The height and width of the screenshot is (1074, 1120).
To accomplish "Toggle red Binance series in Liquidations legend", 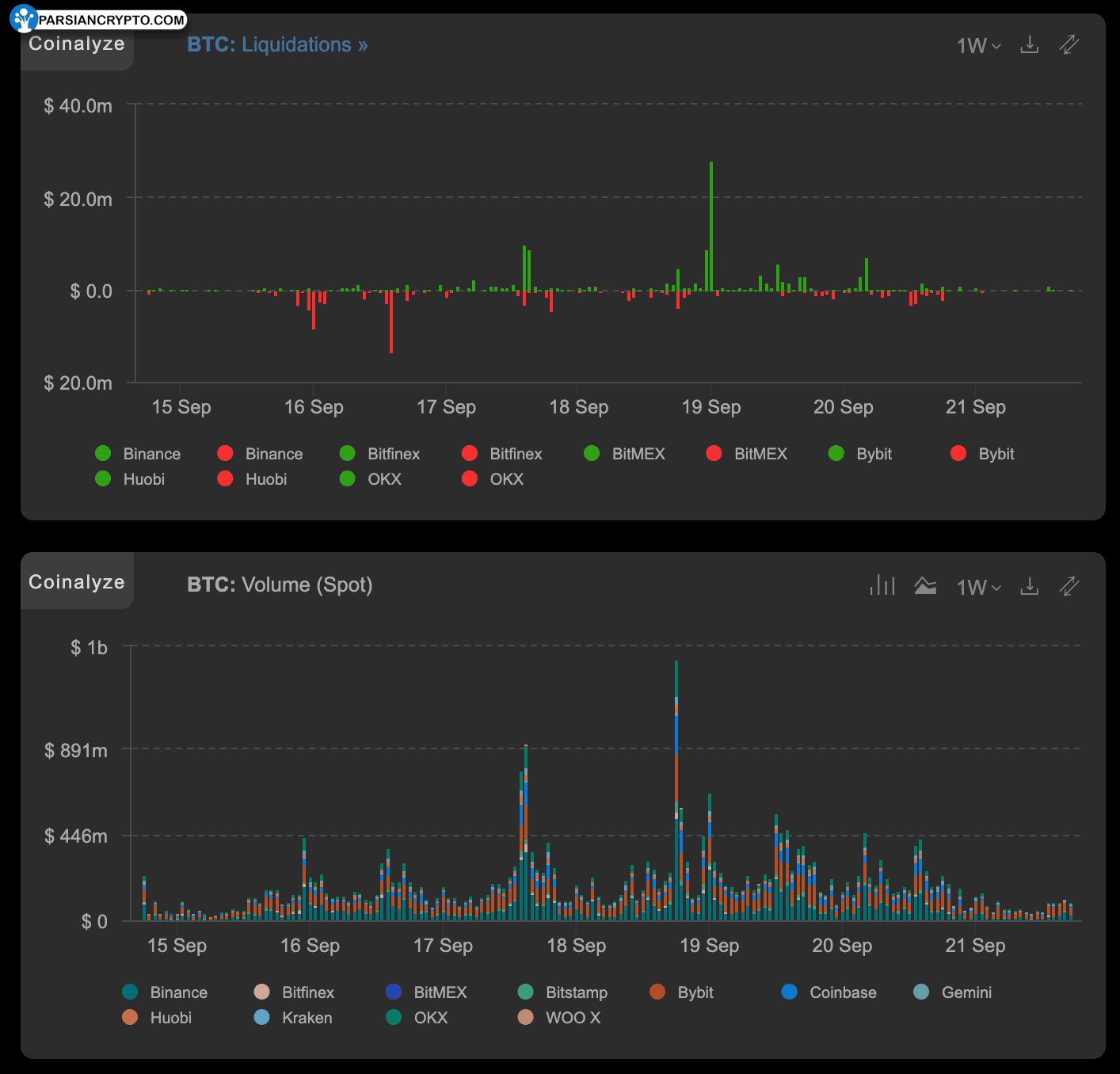I will (x=260, y=454).
